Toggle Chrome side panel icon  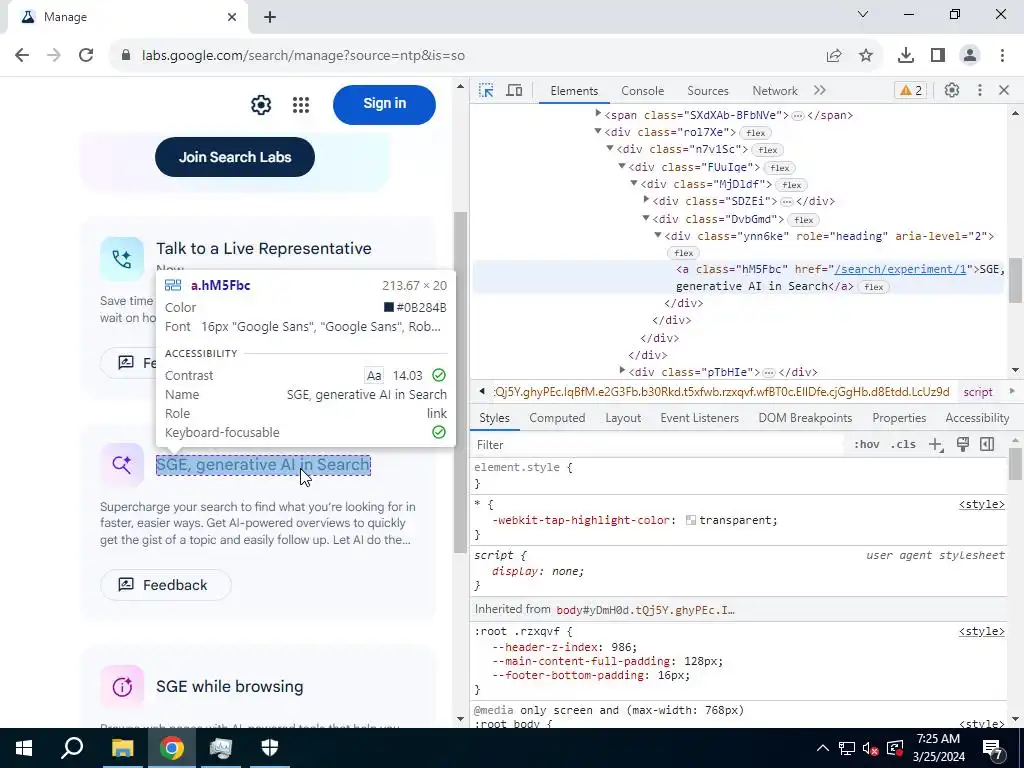(938, 56)
